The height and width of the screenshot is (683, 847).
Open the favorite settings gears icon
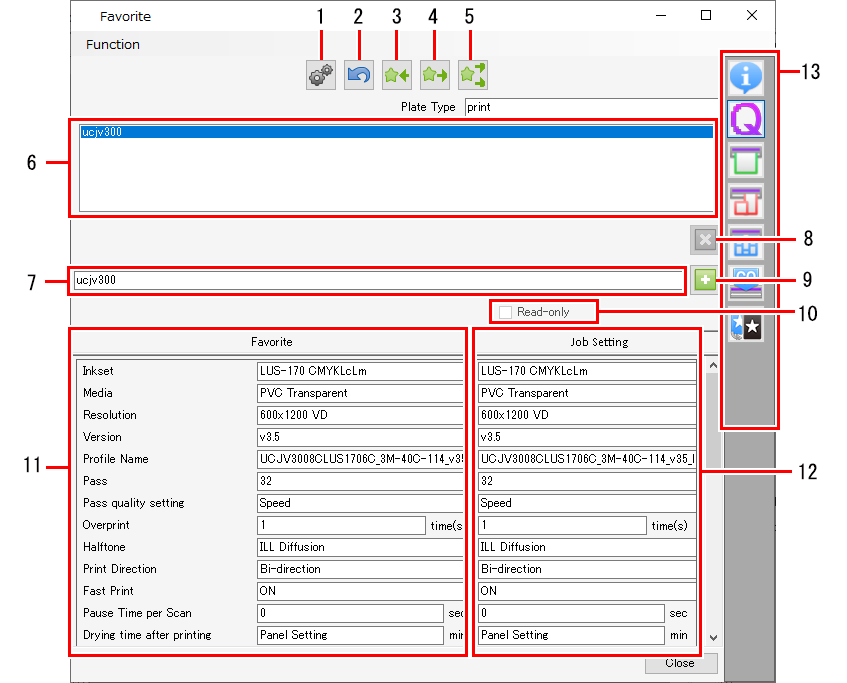click(320, 74)
